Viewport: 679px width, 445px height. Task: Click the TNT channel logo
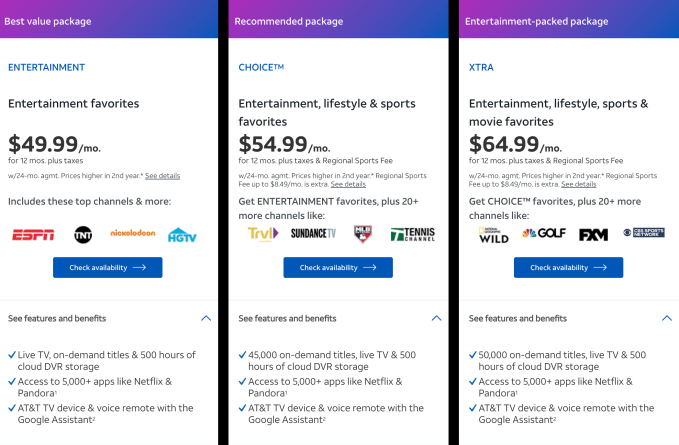83,235
